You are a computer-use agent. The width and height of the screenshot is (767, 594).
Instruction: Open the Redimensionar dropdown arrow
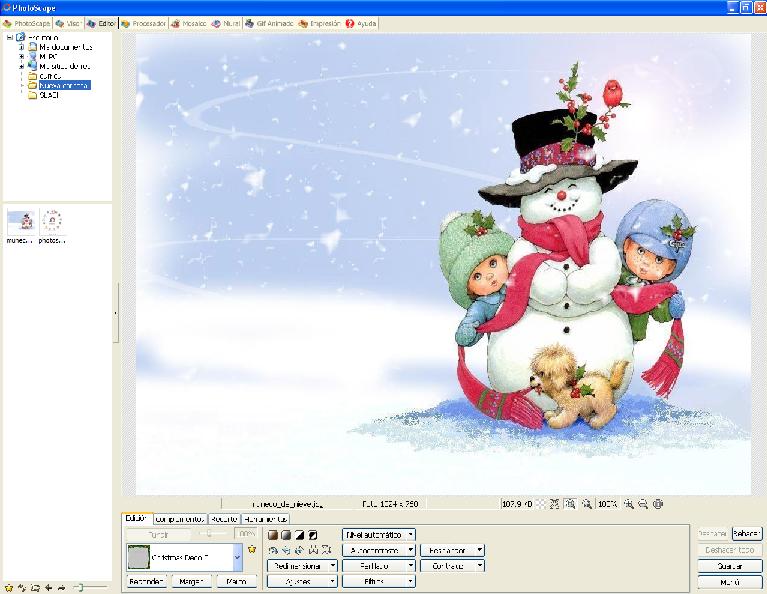[x=332, y=566]
